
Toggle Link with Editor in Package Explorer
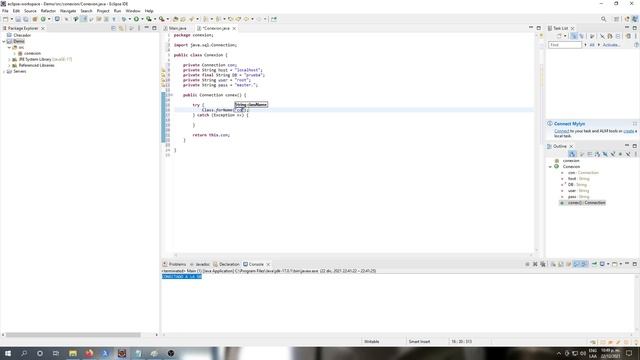121,28
